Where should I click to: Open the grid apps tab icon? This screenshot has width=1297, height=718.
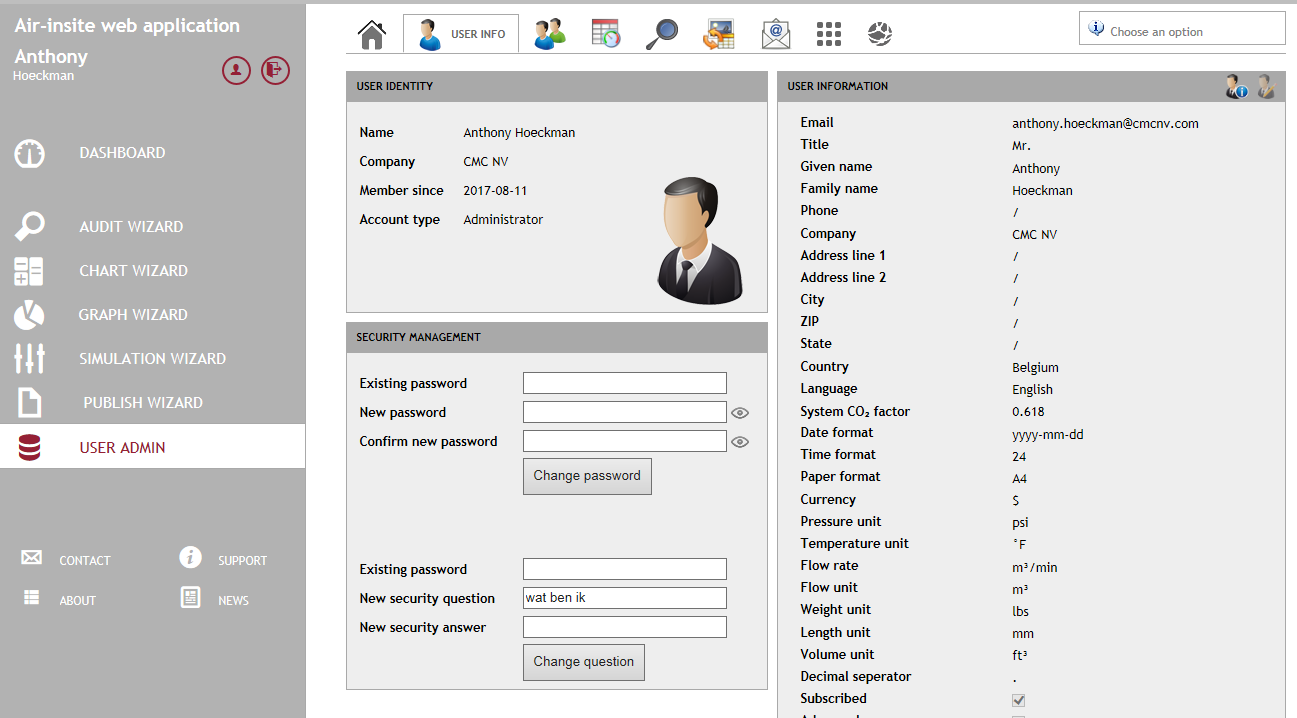point(828,34)
